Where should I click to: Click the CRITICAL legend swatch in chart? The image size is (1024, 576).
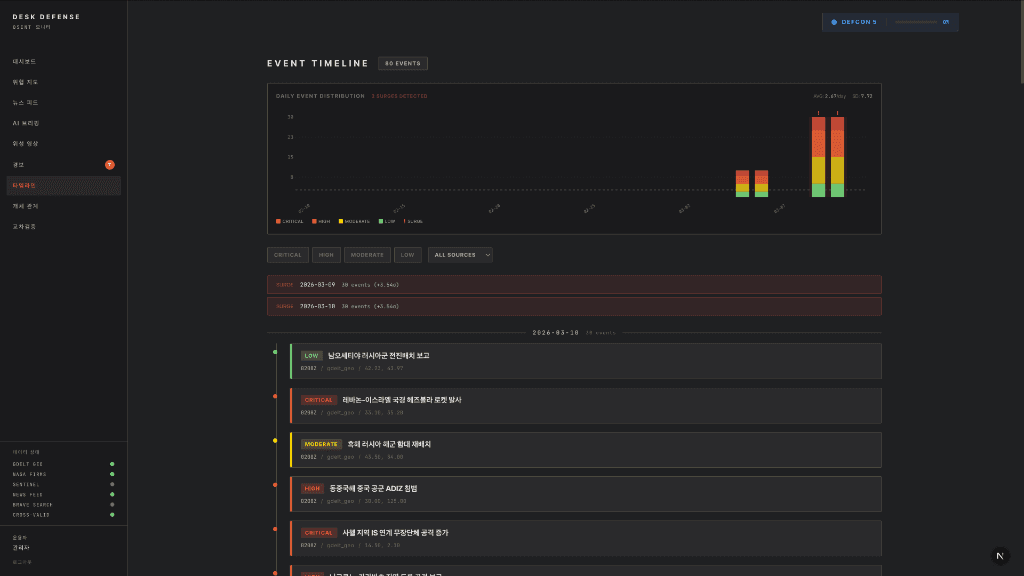278,221
